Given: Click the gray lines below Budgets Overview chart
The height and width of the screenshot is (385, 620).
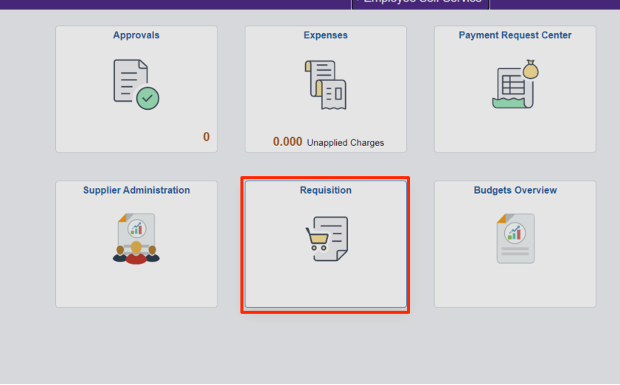Looking at the screenshot, I should pyautogui.click(x=515, y=251).
